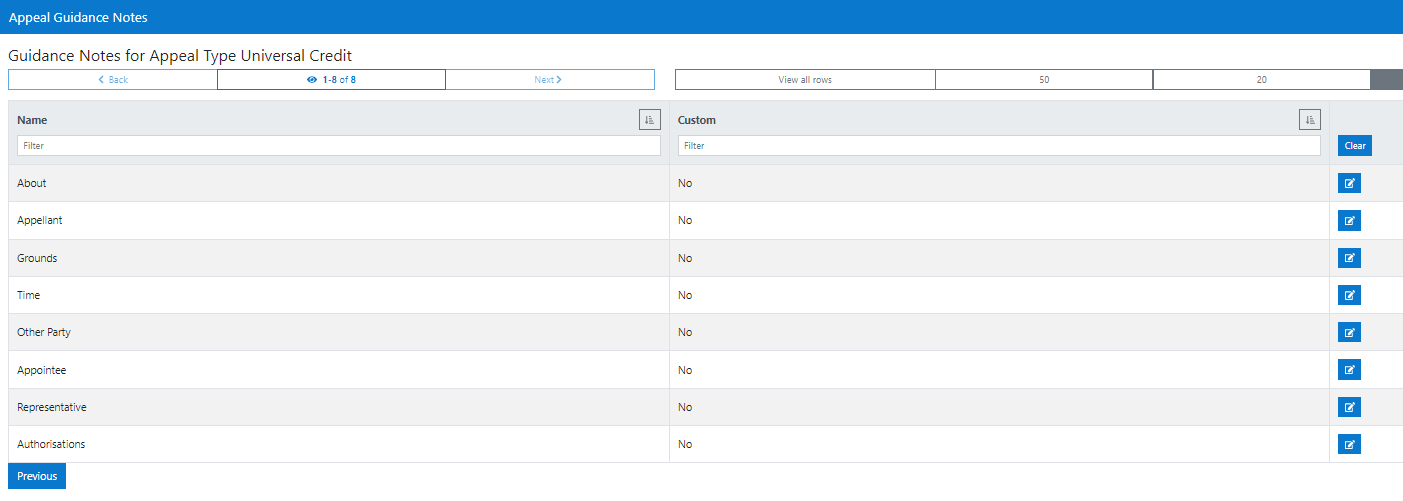Click the Name filter input field

click(338, 146)
